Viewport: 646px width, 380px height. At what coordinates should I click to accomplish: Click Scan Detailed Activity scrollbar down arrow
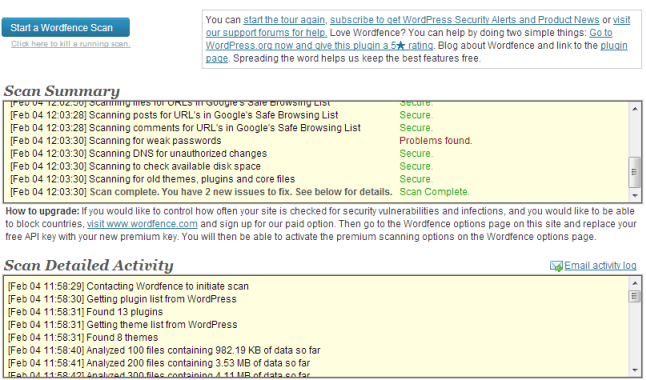point(634,370)
